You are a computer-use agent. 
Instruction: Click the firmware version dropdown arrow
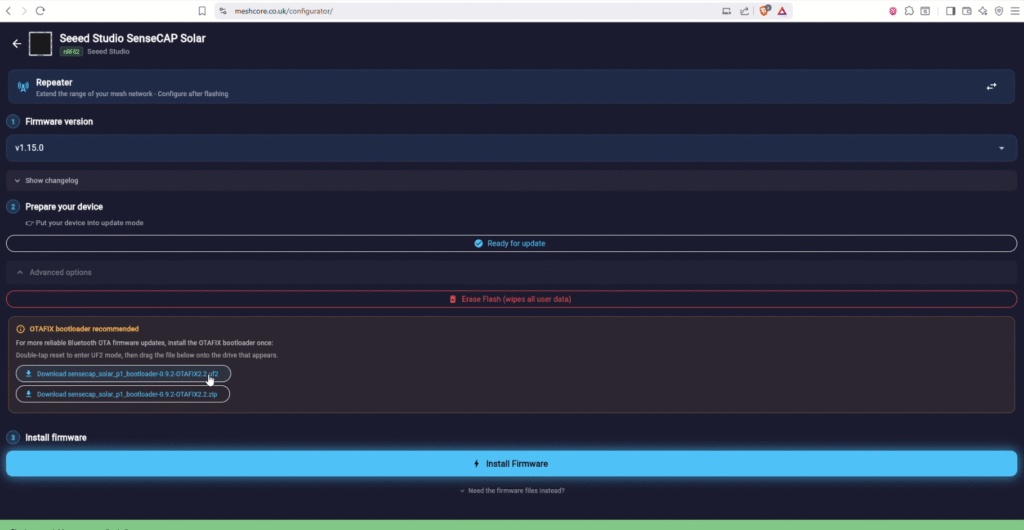tap(1001, 148)
